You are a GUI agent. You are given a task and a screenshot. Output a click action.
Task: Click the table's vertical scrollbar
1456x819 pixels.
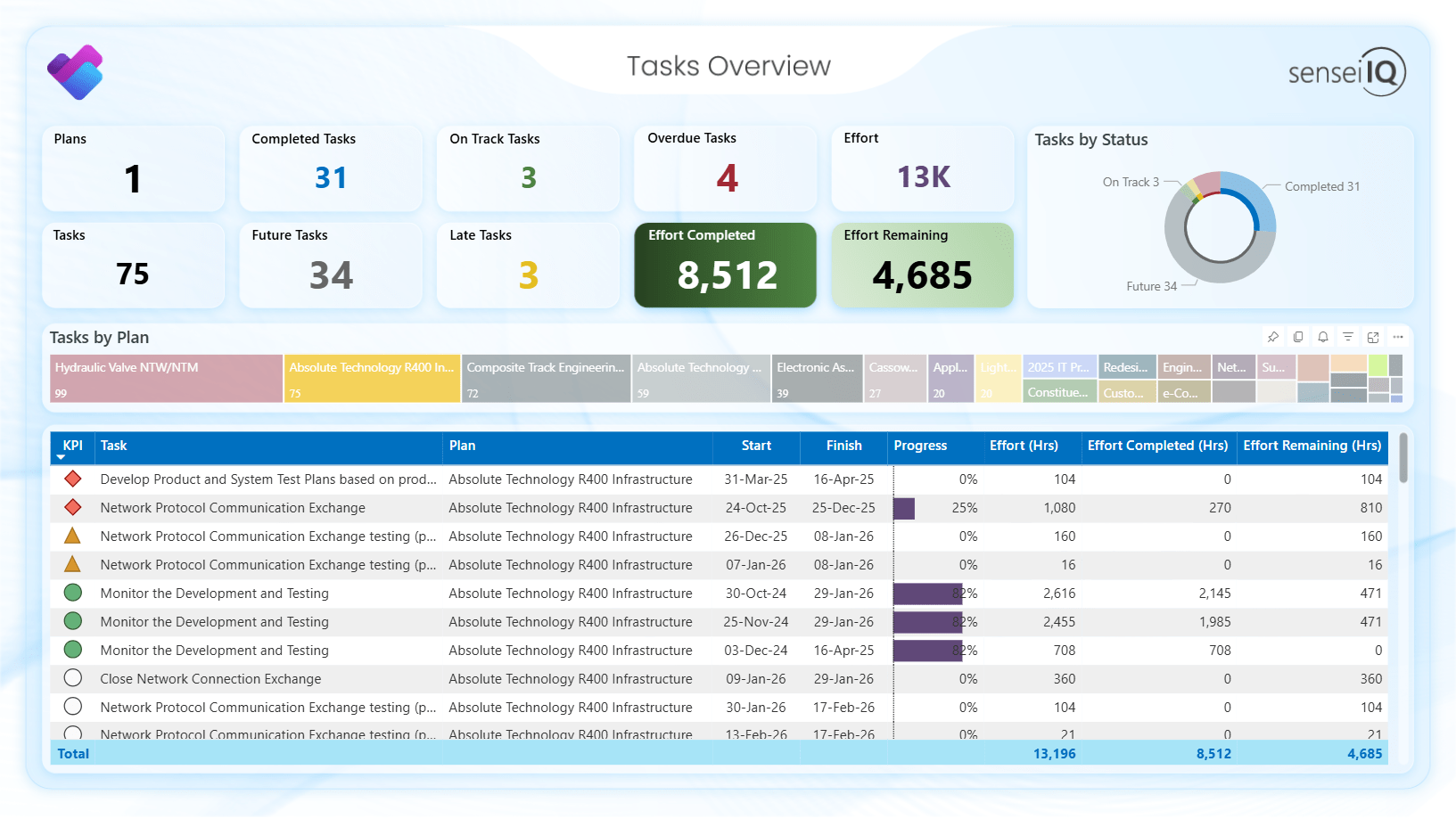[1403, 459]
